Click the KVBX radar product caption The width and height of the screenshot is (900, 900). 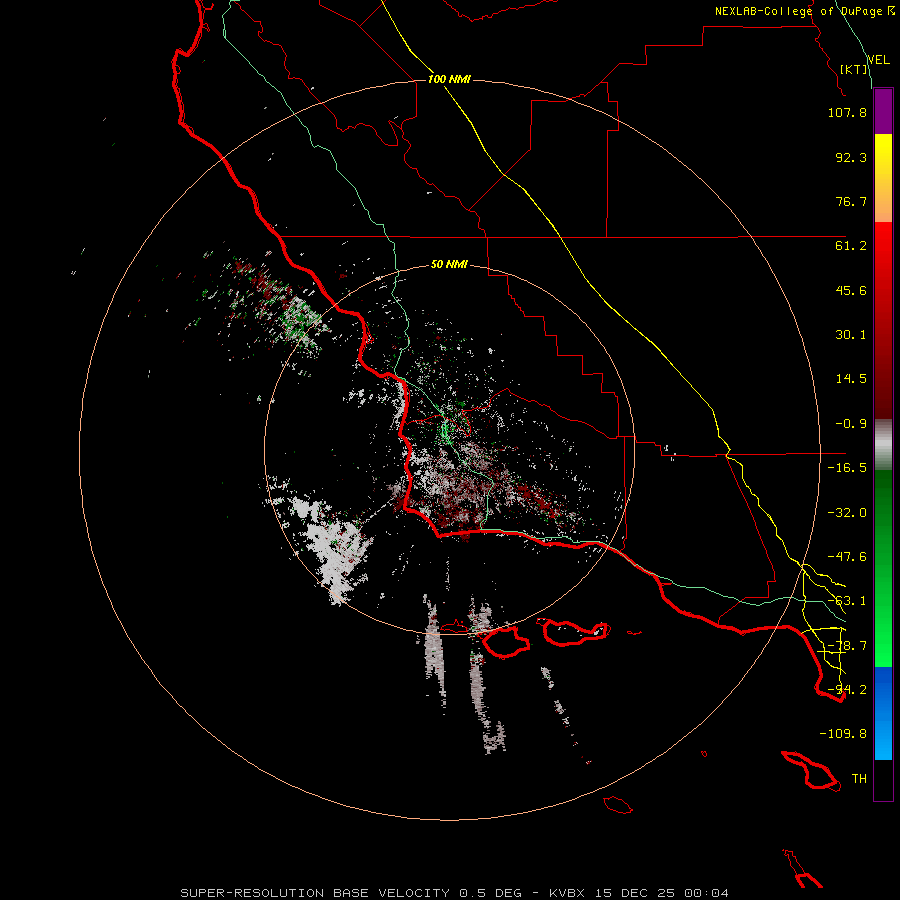(x=455, y=893)
